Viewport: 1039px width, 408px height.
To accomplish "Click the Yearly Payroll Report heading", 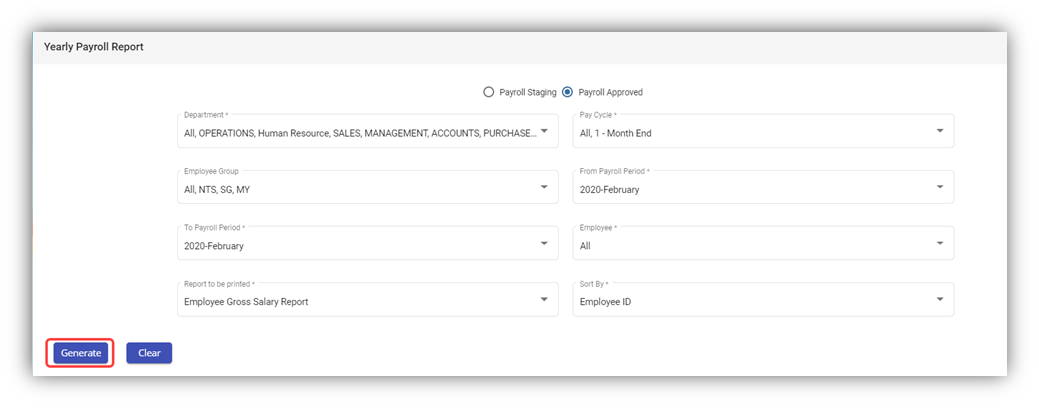I will pyautogui.click(x=94, y=47).
